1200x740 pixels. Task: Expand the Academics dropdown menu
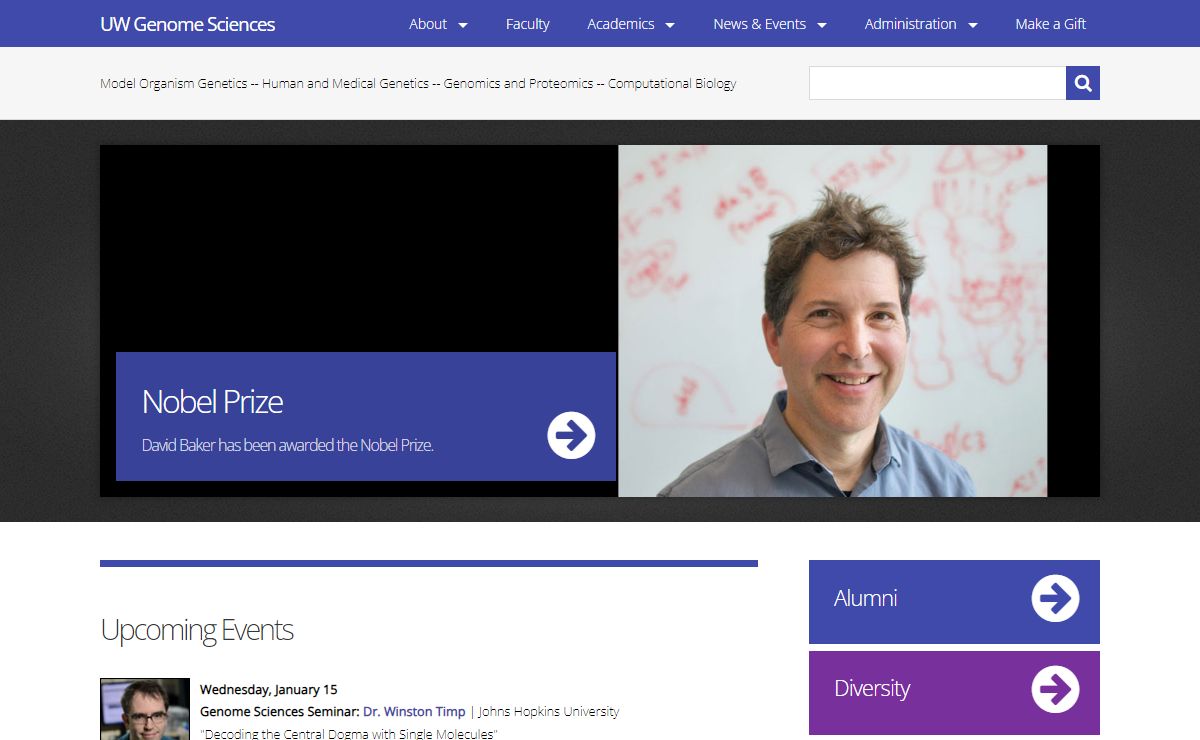coord(631,24)
